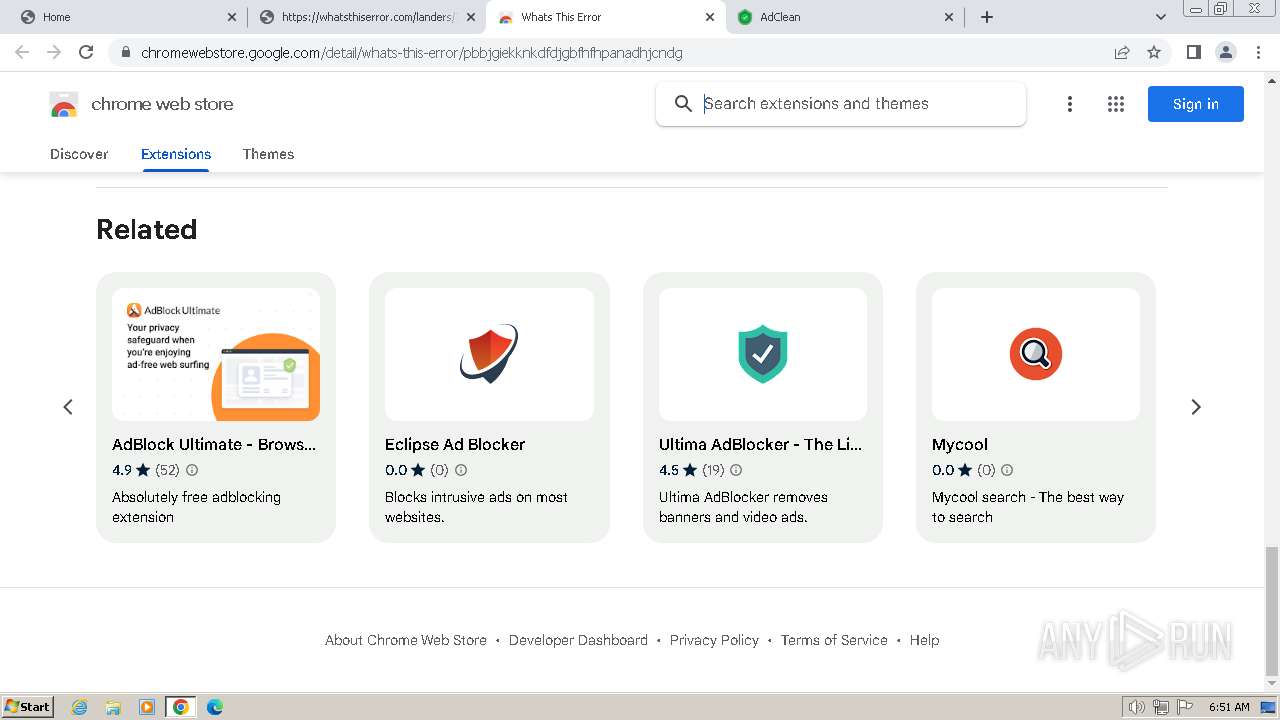The width and height of the screenshot is (1280, 720).
Task: Bookmark this page with the star icon
Action: 1154,52
